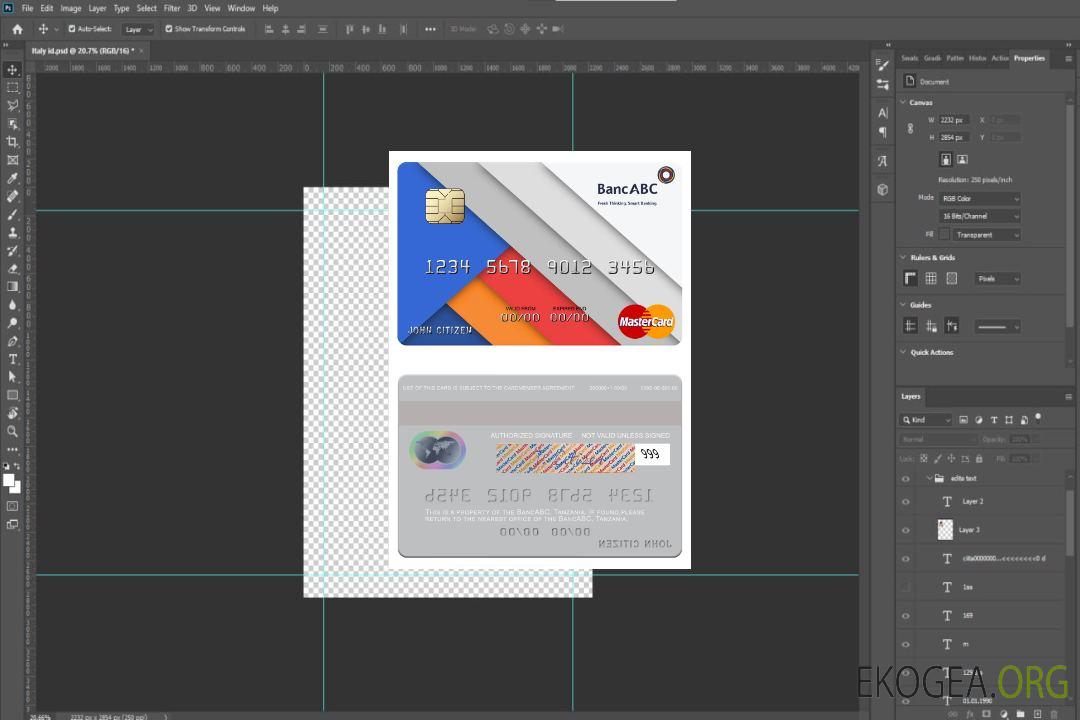The image size is (1080, 720).
Task: Toggle grid display in Rulers & Grids
Action: pyautogui.click(x=931, y=278)
